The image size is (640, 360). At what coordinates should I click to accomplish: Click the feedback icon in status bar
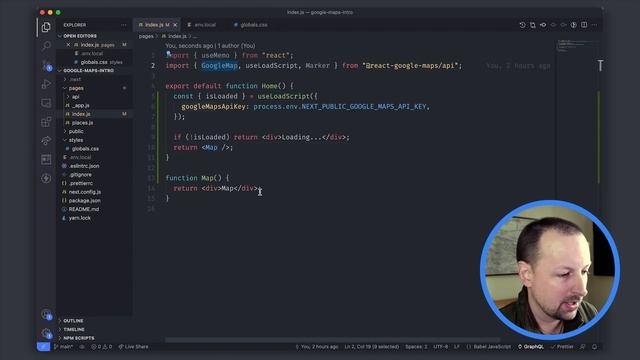click(583, 347)
